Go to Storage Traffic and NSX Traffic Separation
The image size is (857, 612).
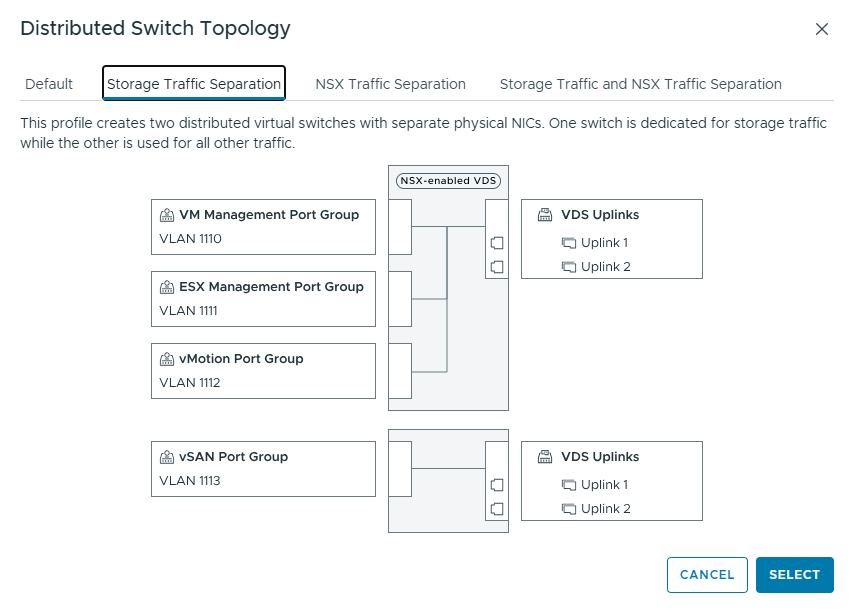[x=640, y=84]
